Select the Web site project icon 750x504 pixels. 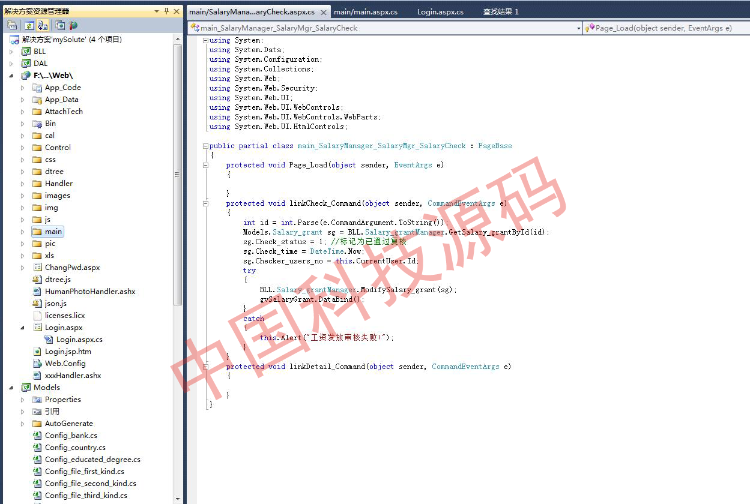tap(26, 76)
